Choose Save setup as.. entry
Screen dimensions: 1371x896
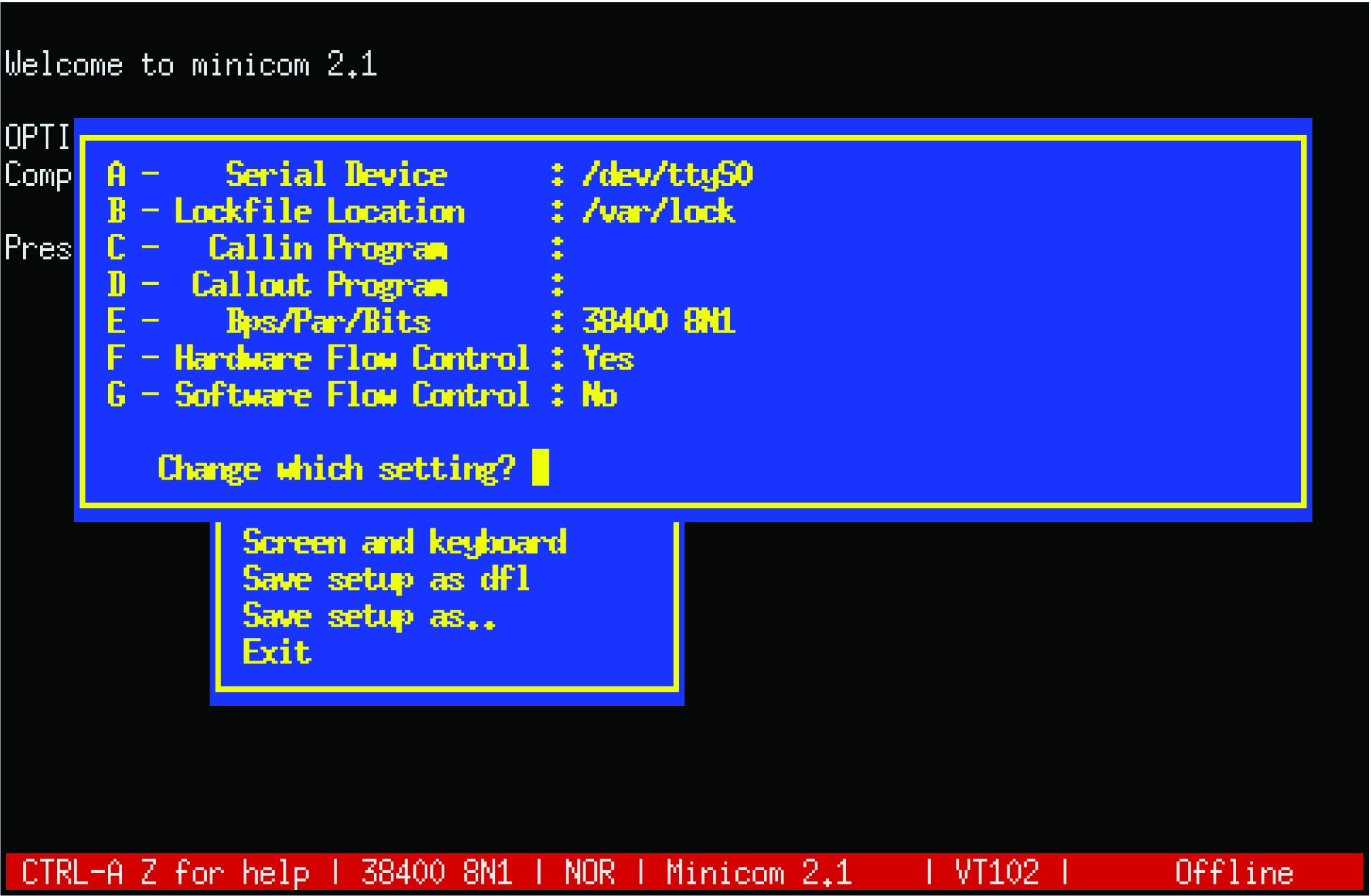click(370, 617)
